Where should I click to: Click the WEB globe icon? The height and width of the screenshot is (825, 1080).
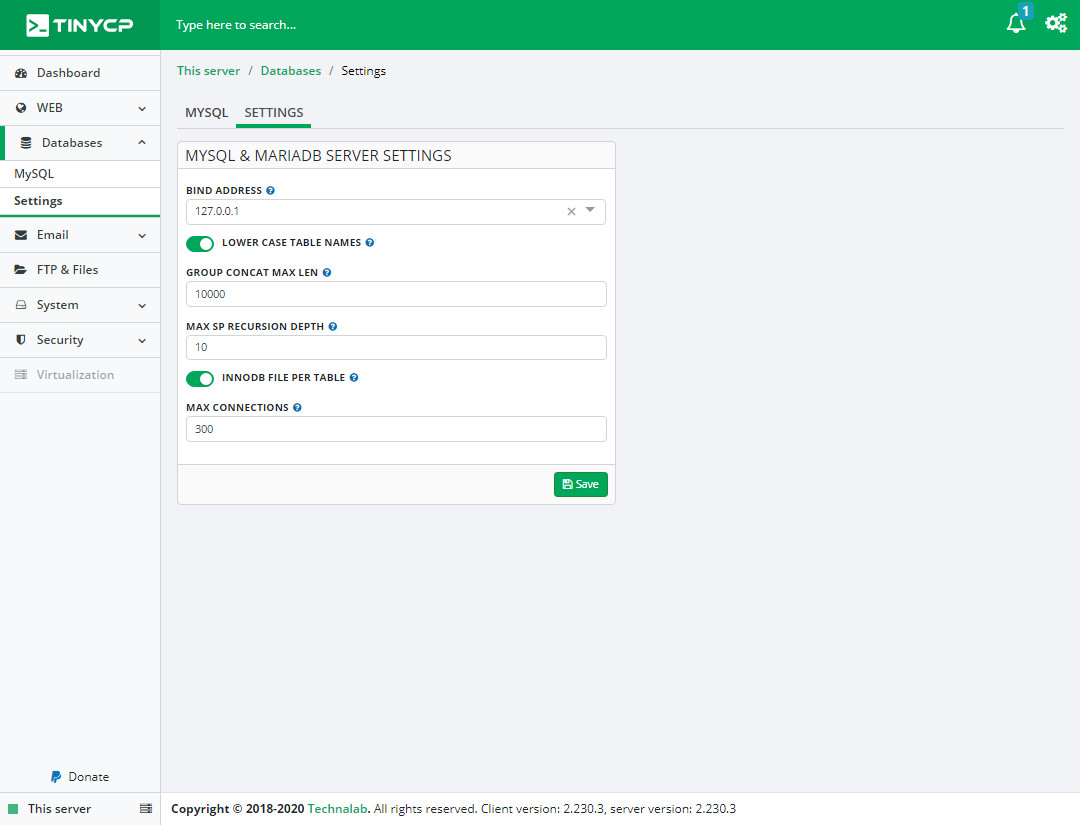click(21, 108)
